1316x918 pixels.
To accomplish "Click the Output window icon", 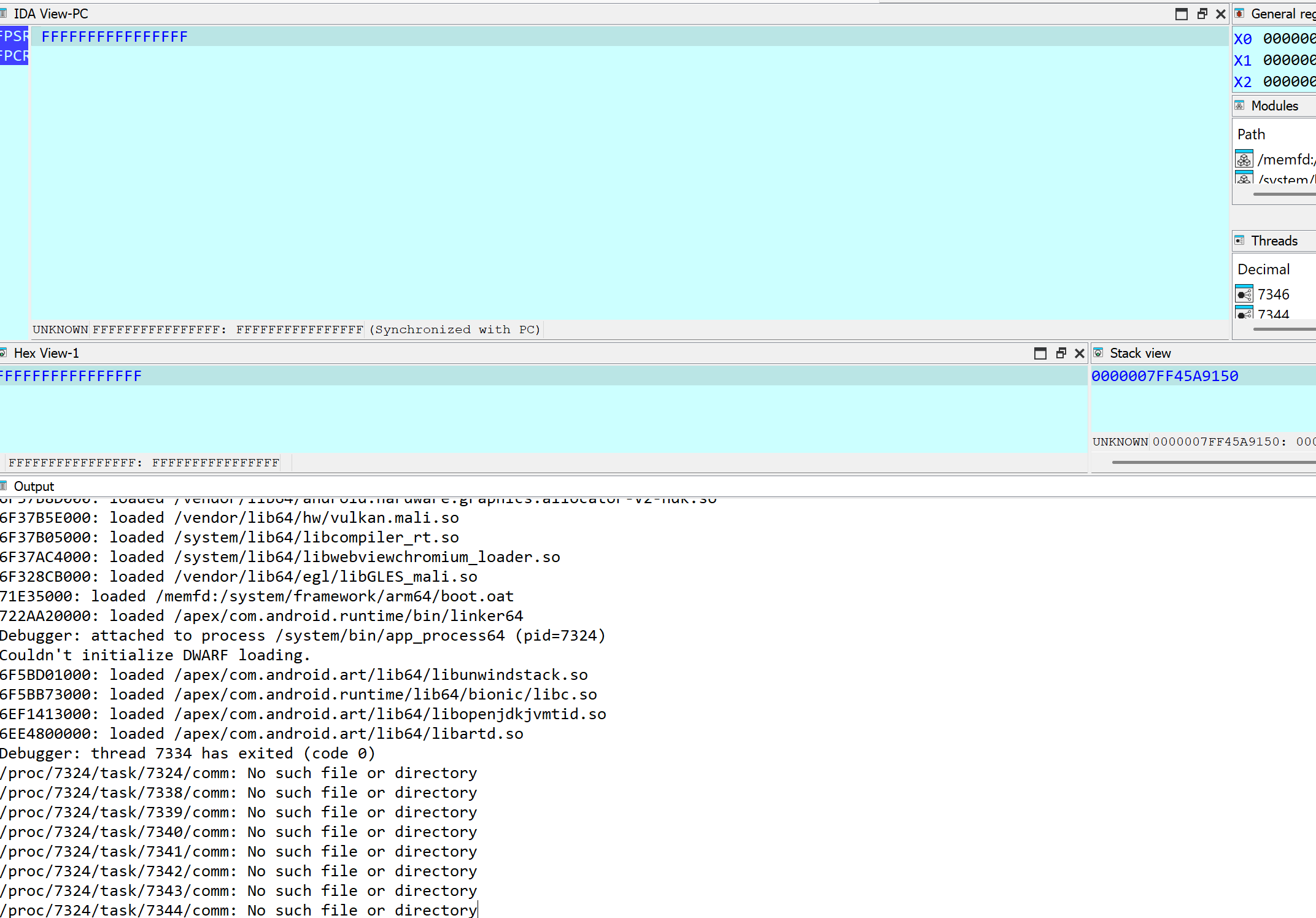I will coord(4,486).
